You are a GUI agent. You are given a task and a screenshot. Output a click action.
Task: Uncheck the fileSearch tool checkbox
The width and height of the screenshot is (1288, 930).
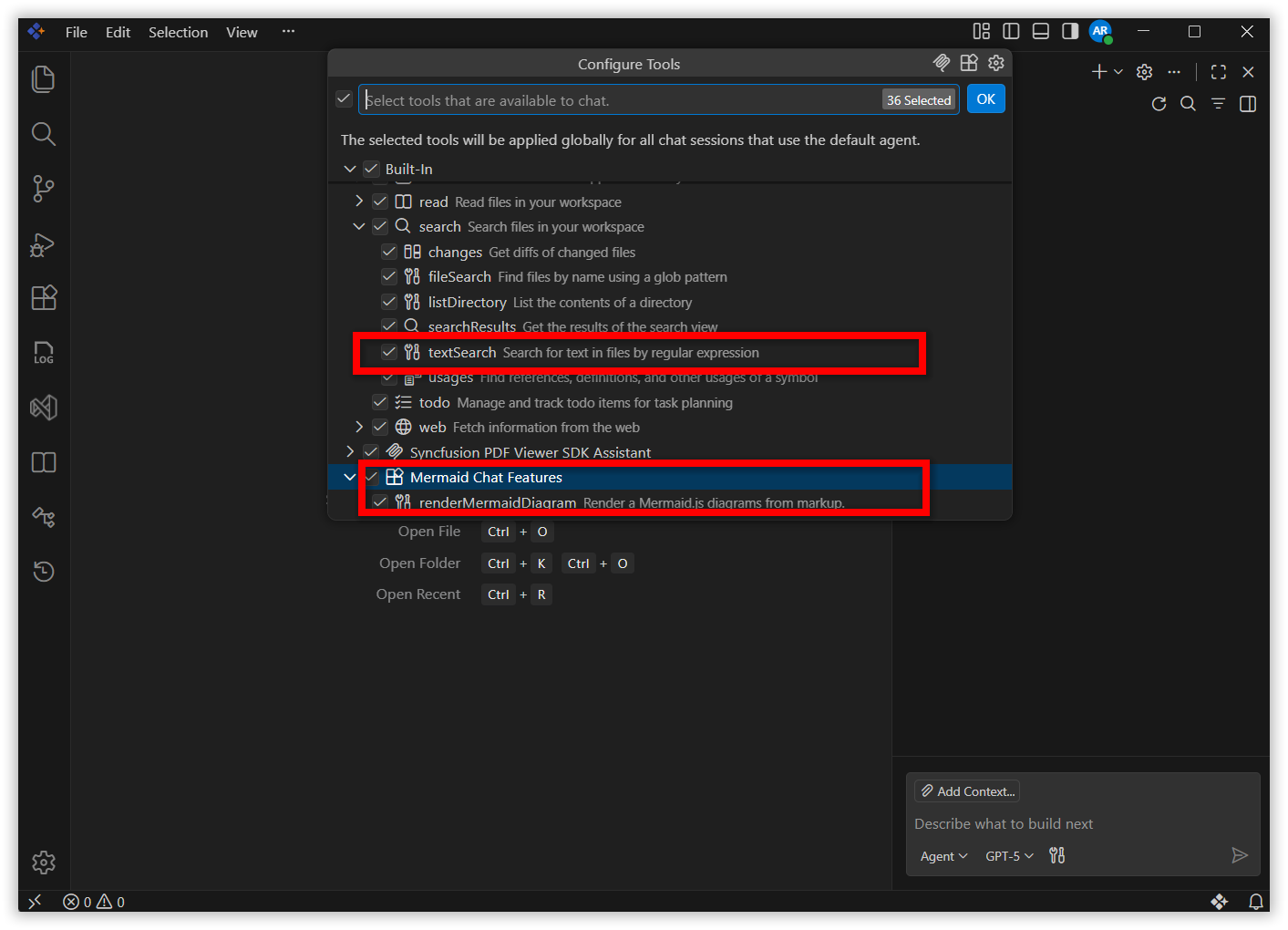click(x=389, y=276)
